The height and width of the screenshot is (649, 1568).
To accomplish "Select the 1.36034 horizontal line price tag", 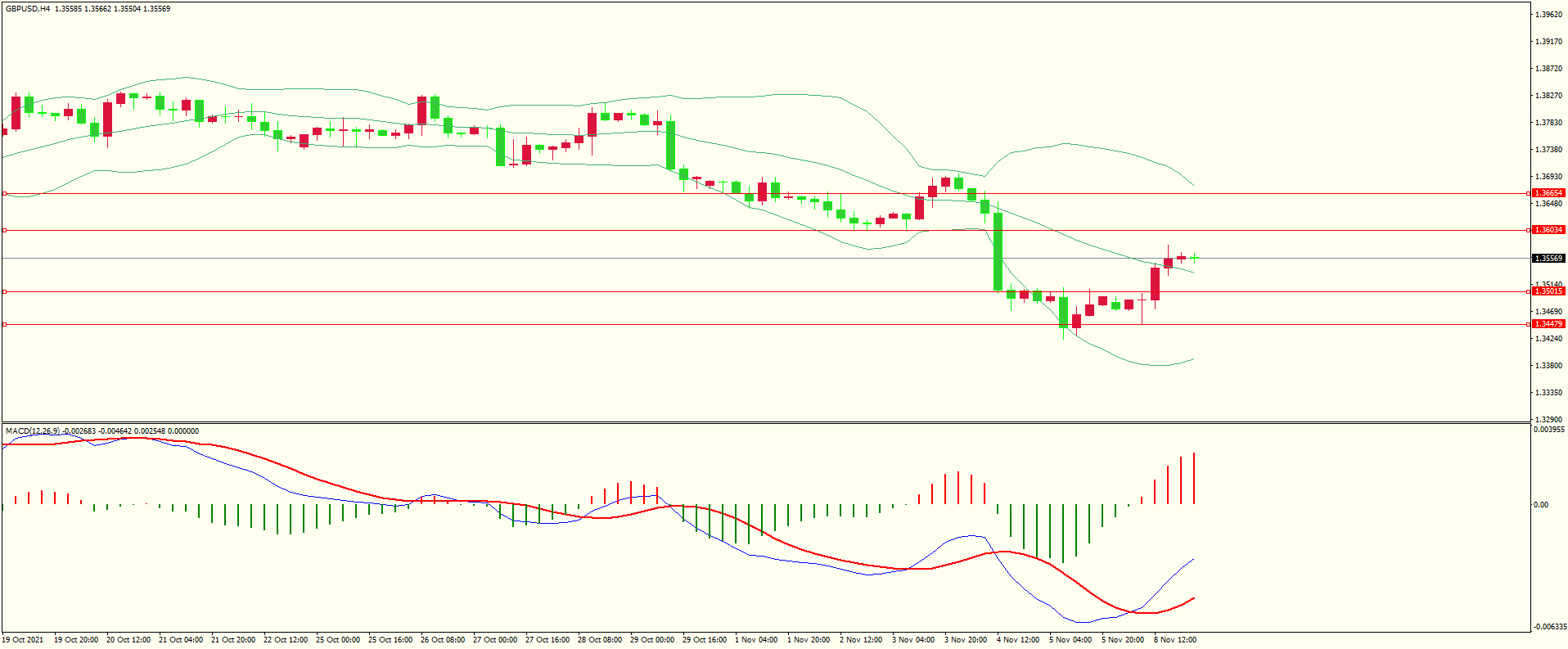I will (1548, 230).
